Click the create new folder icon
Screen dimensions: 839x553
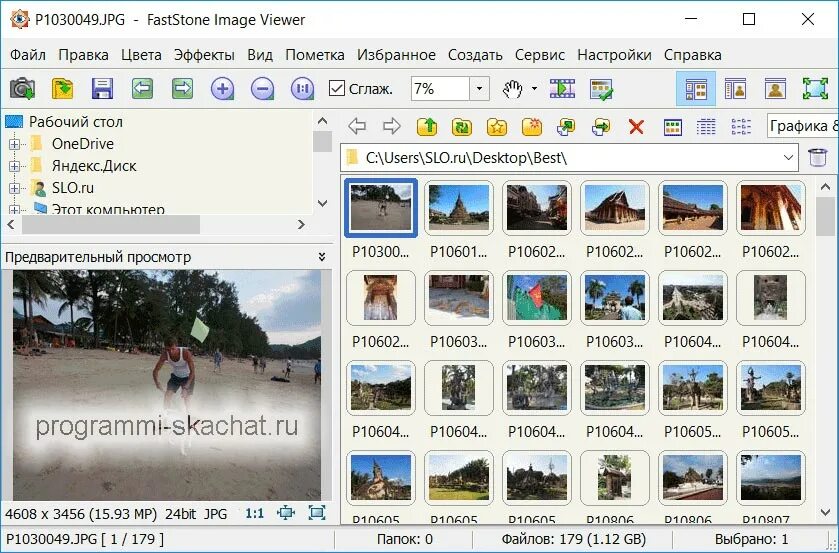pyautogui.click(x=531, y=126)
